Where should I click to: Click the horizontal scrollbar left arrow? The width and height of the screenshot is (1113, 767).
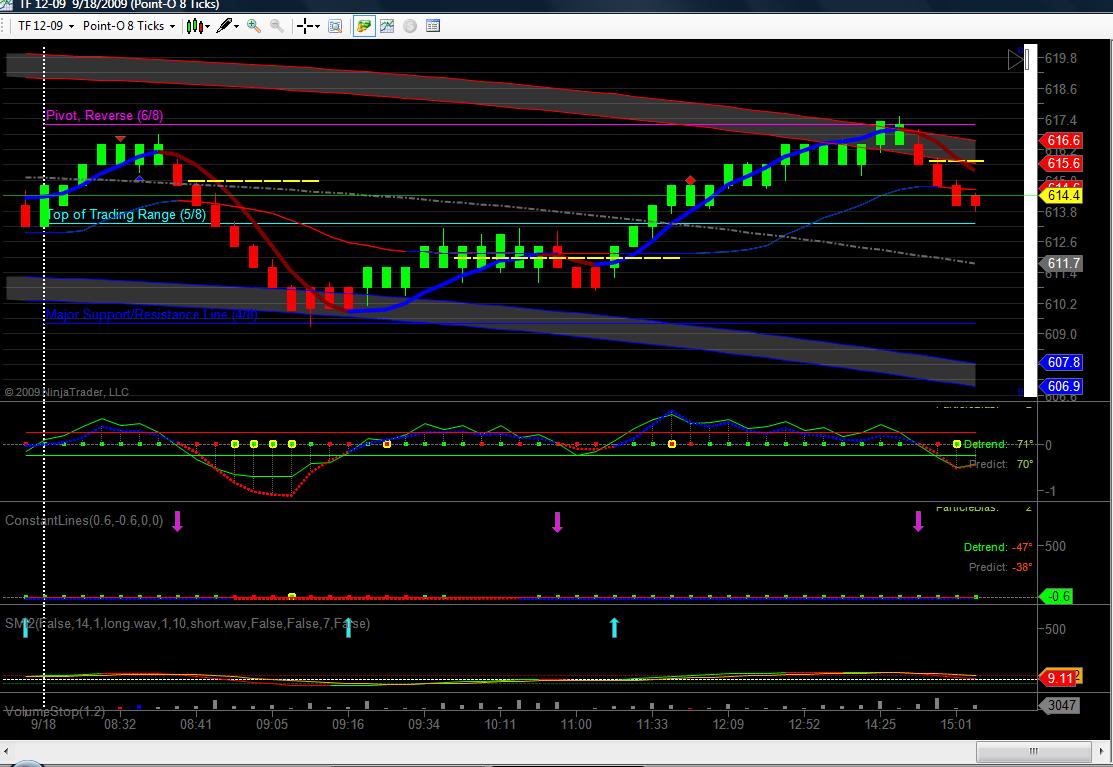pyautogui.click(x=8, y=751)
